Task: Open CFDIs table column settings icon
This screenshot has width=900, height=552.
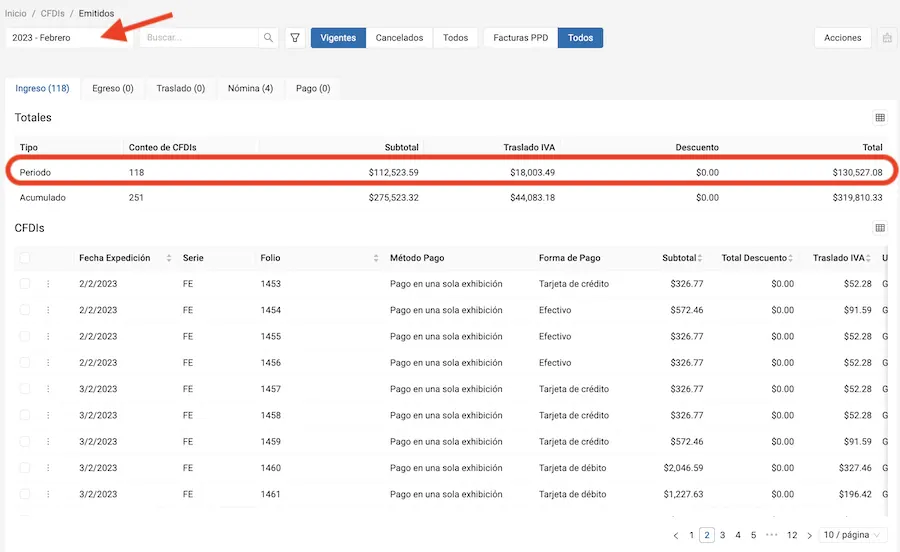Action: coord(880,228)
